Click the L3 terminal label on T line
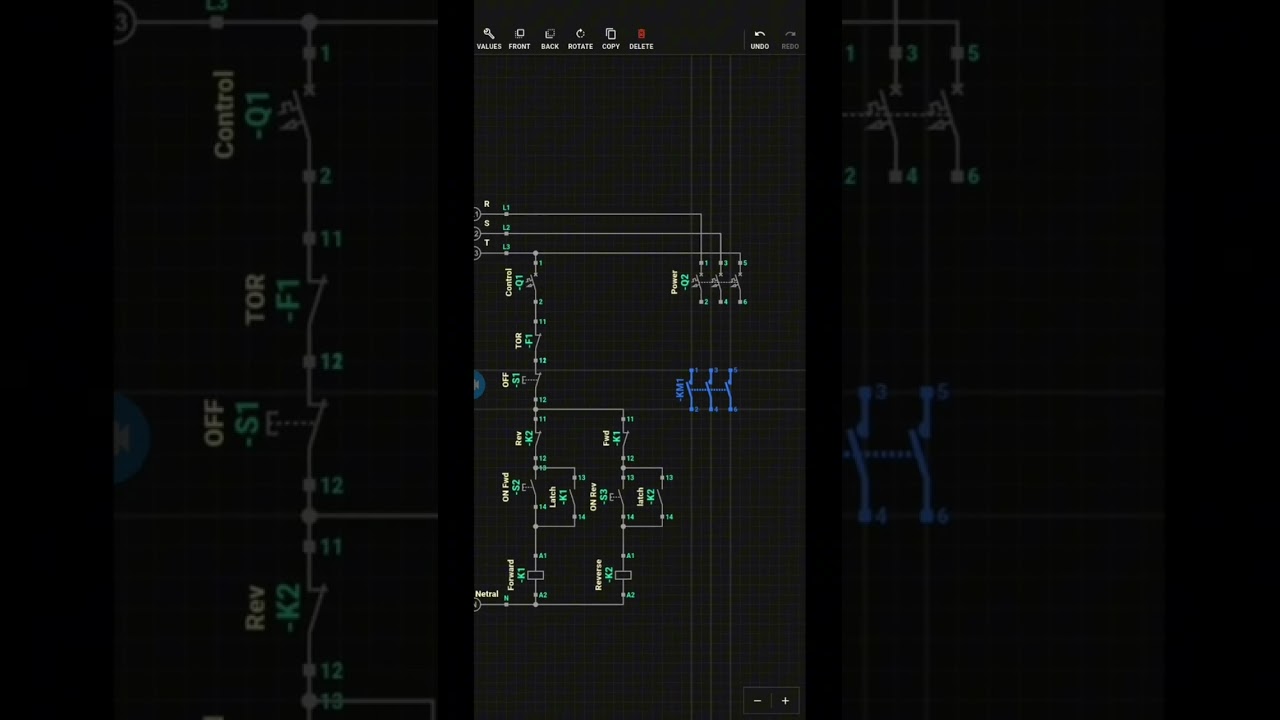1280x720 pixels. [x=506, y=246]
